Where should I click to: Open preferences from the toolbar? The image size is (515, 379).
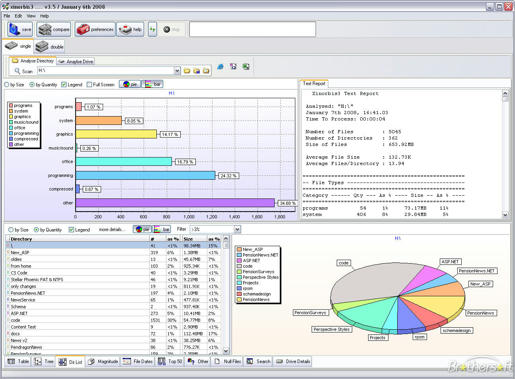(x=95, y=30)
